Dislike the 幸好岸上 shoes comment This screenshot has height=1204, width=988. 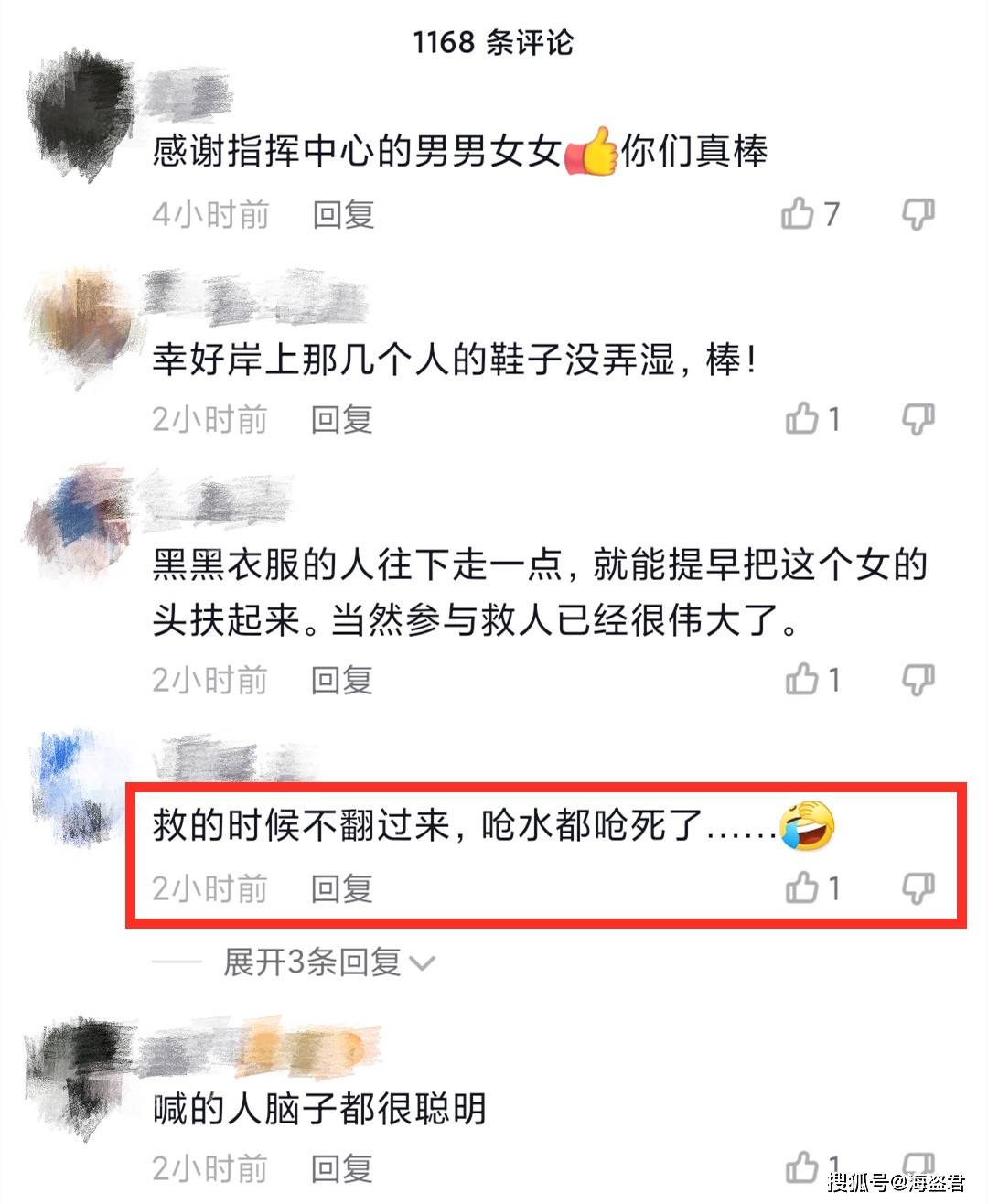[x=918, y=420]
